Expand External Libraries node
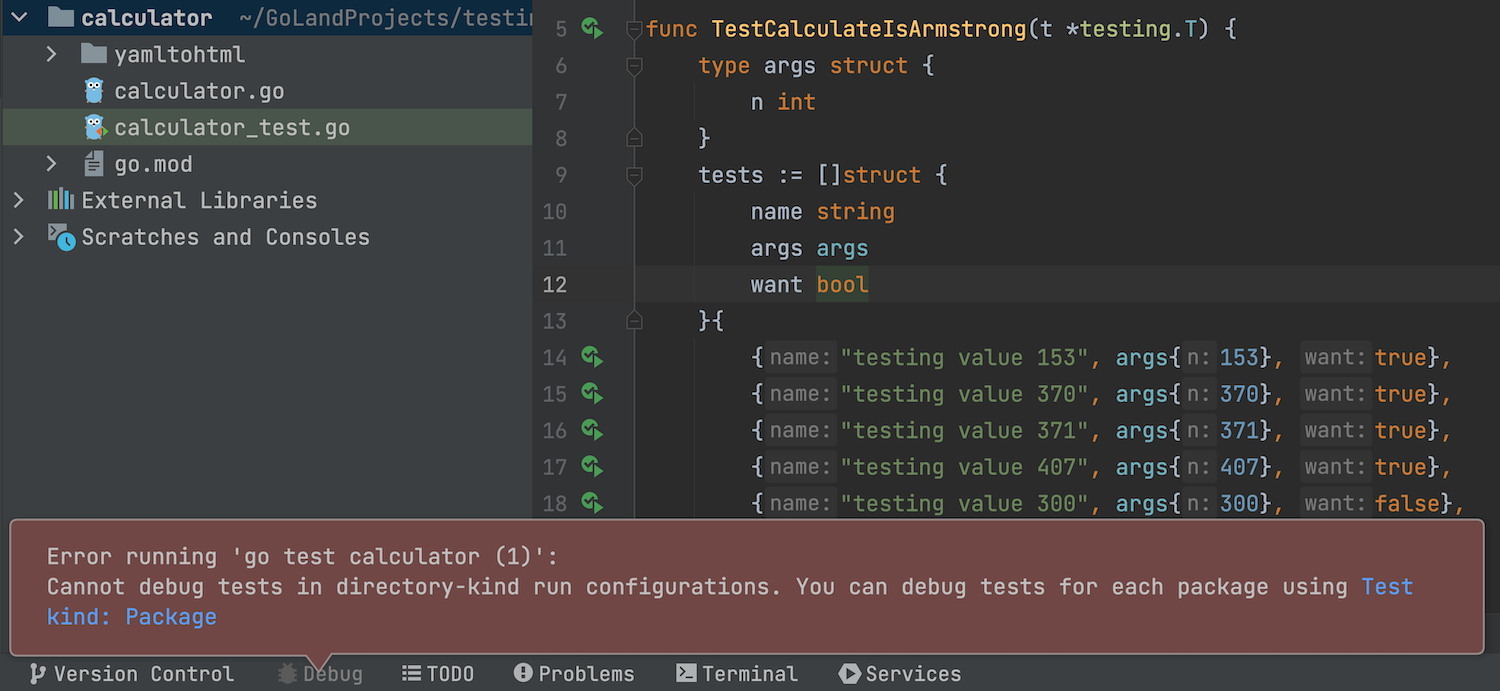 (18, 200)
